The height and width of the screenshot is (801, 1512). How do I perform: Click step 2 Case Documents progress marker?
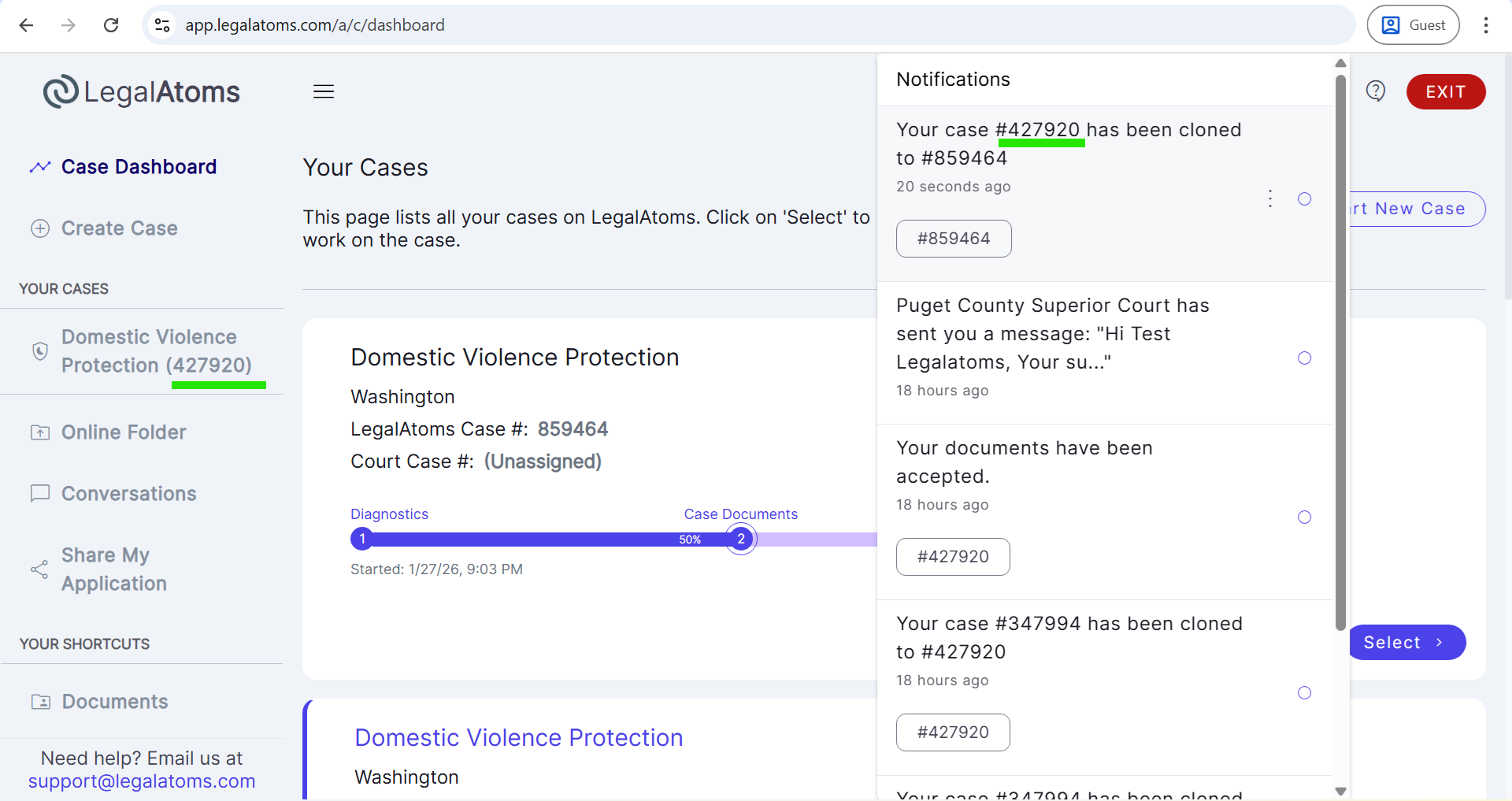[x=740, y=540]
